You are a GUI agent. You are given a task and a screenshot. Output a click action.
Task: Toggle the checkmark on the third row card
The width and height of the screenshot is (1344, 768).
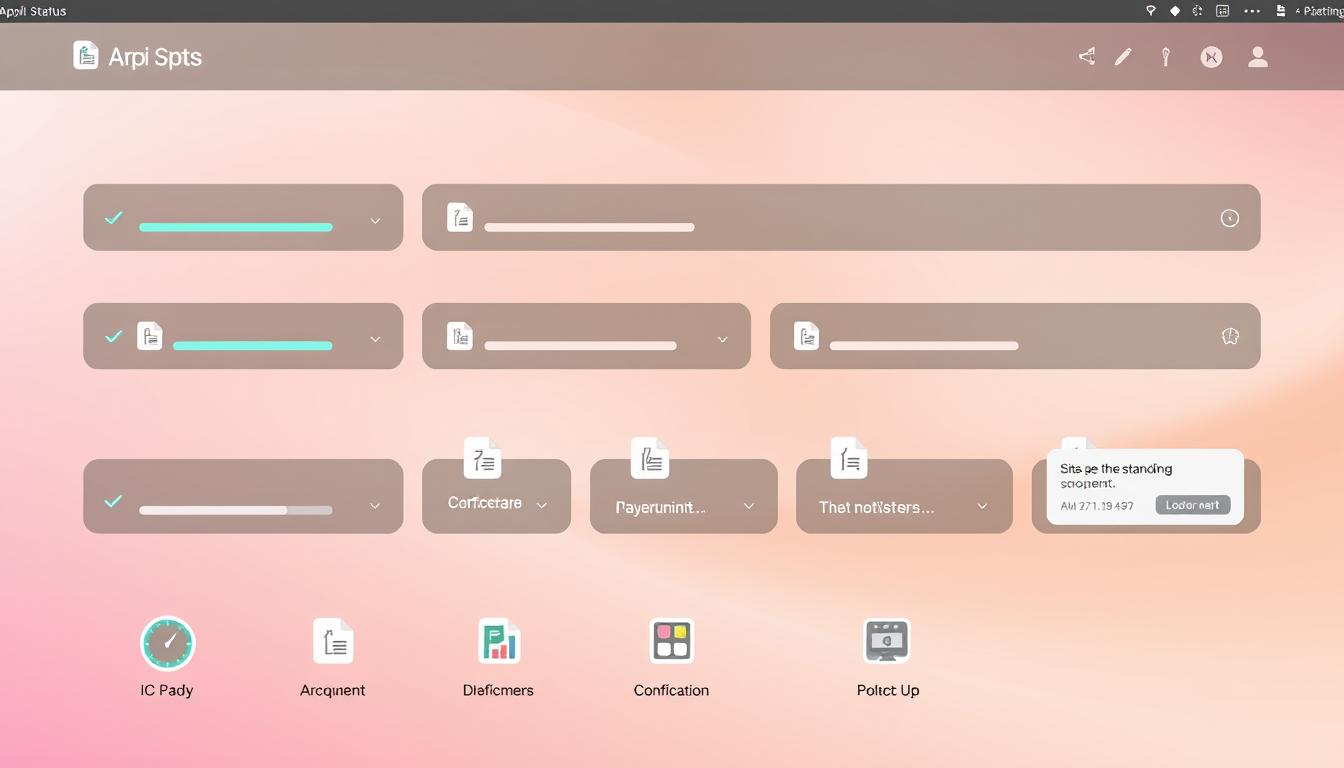[x=114, y=501]
